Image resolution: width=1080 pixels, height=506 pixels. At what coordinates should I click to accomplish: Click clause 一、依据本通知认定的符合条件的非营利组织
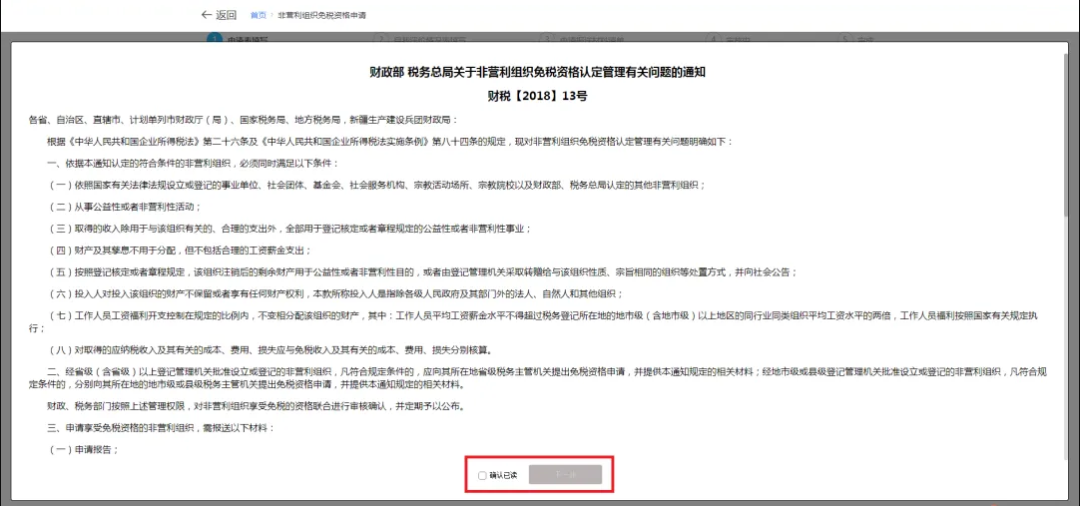193,163
